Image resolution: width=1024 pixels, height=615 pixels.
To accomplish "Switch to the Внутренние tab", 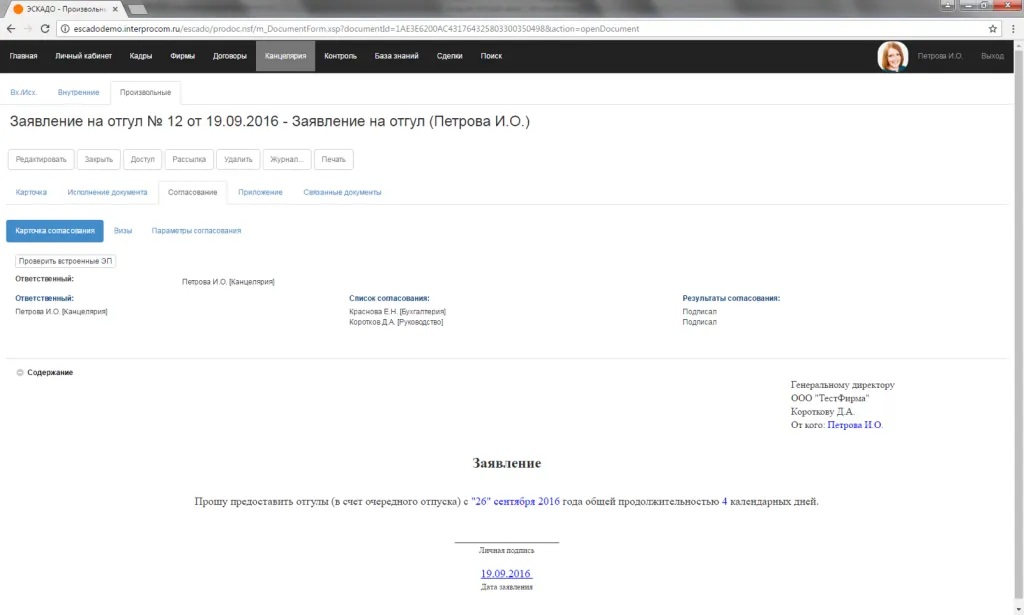I will [78, 93].
